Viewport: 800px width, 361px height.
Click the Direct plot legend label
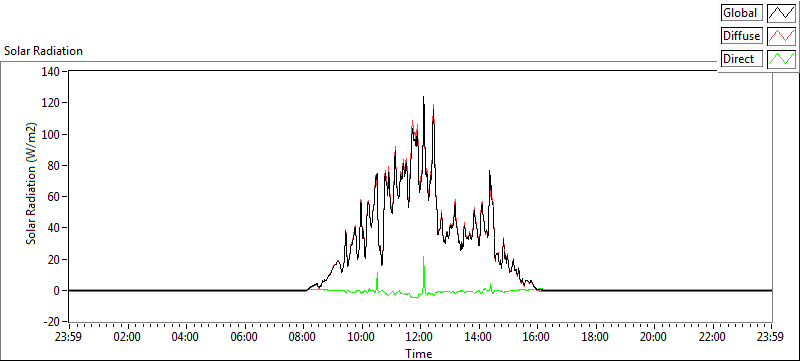[x=742, y=59]
